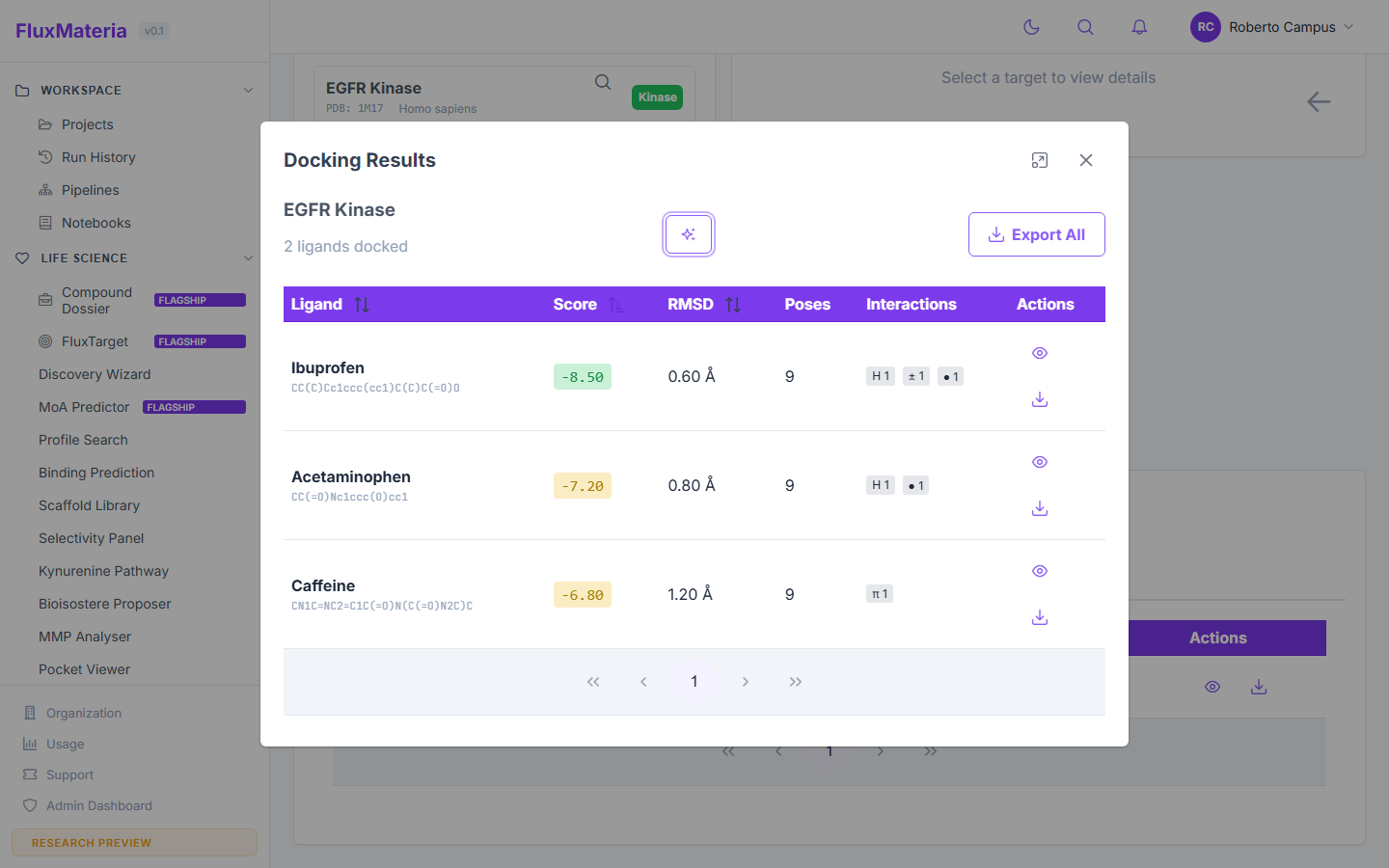Go to previous results page
This screenshot has width=1389, height=868.
coord(643,682)
